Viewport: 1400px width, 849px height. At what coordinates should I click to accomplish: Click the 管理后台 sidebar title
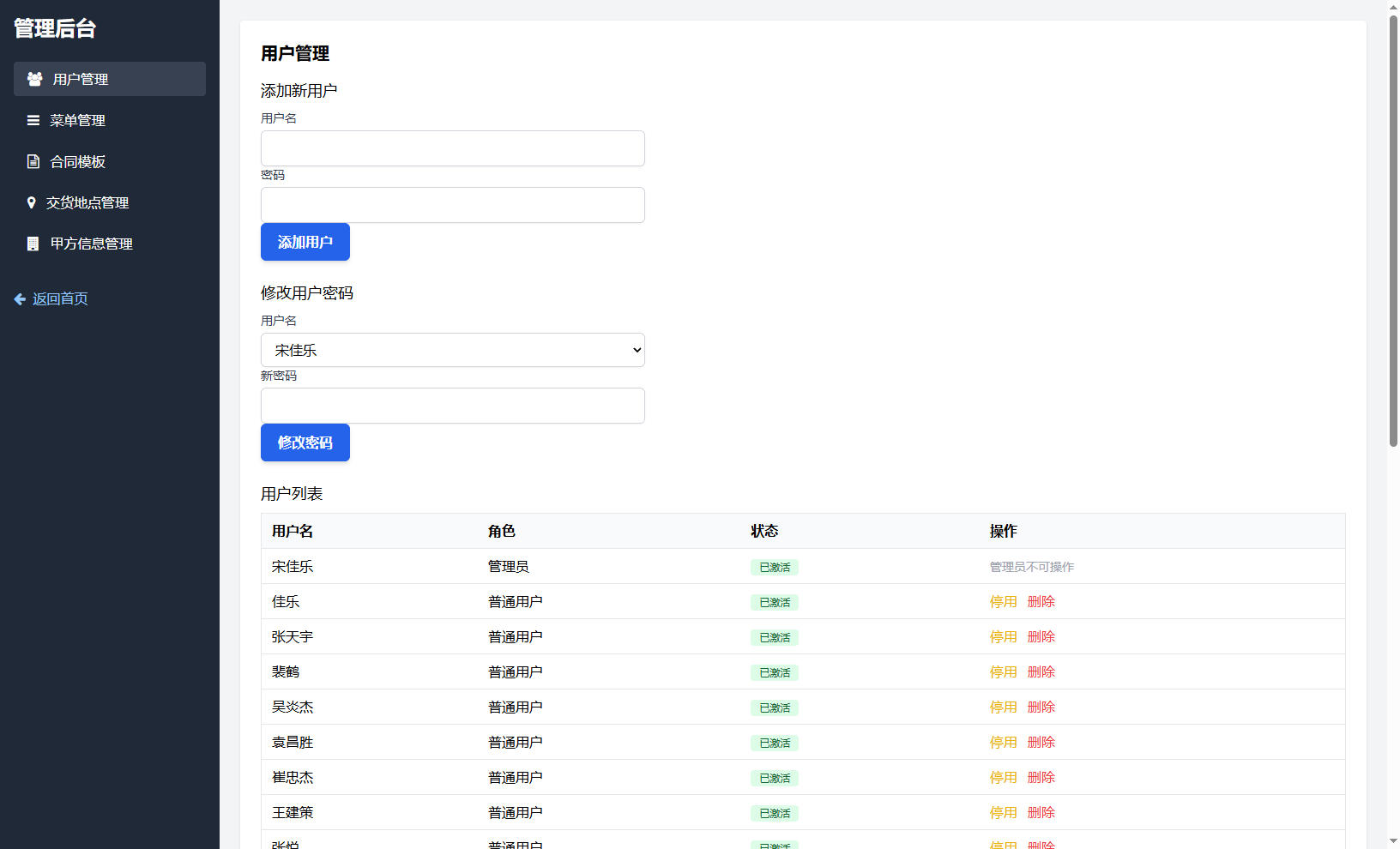point(55,28)
